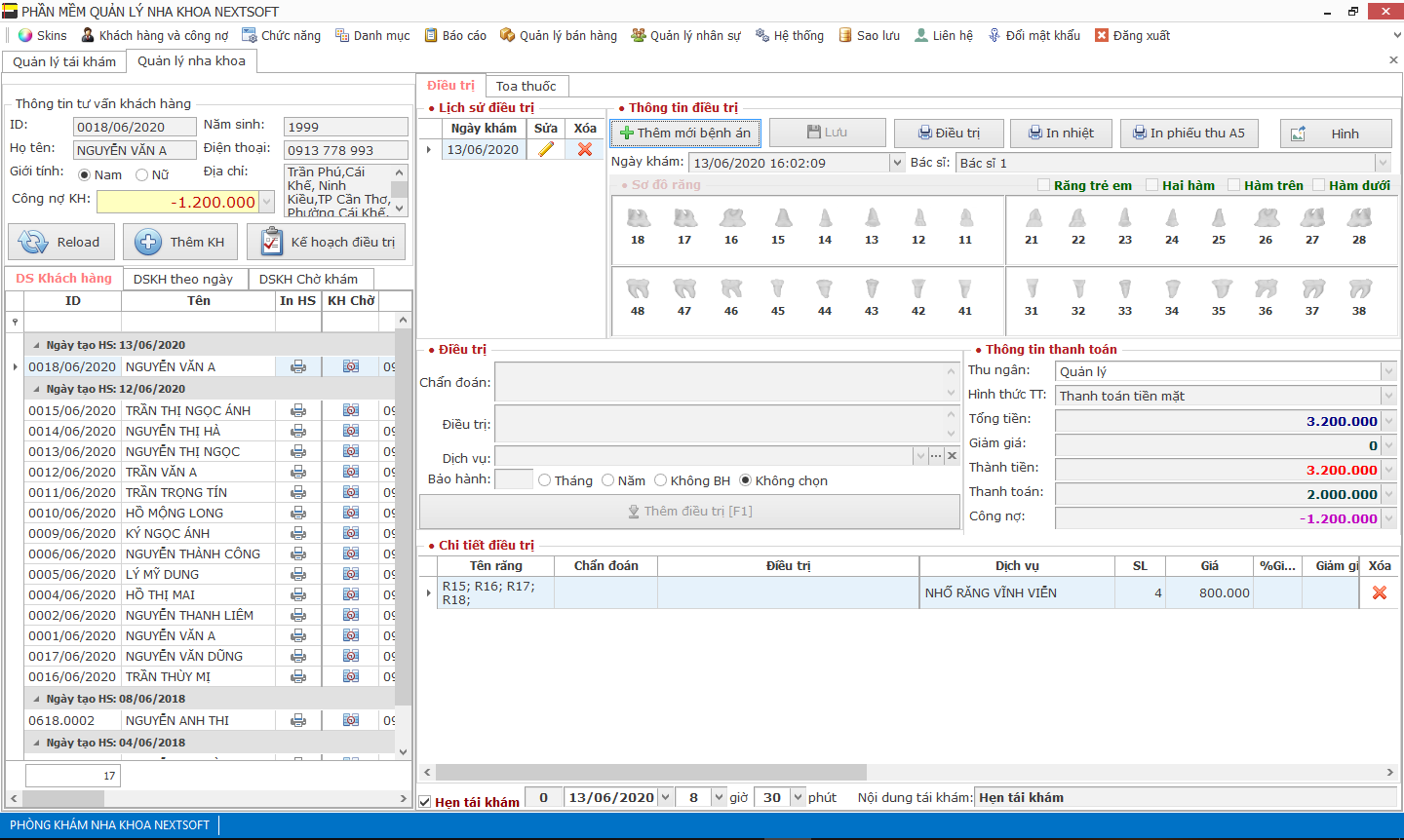The image size is (1404, 840).
Task: Open the Báo cáo menu
Action: coord(454,35)
